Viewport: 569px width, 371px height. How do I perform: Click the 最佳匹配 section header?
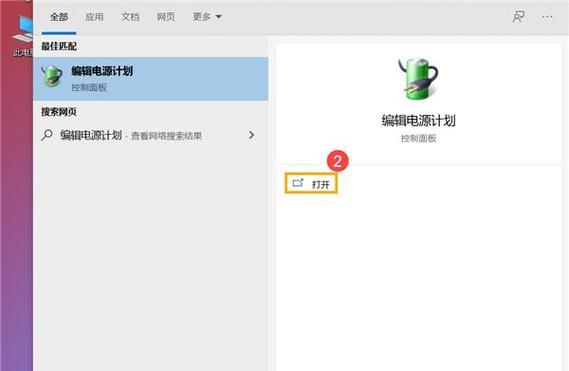(x=59, y=46)
